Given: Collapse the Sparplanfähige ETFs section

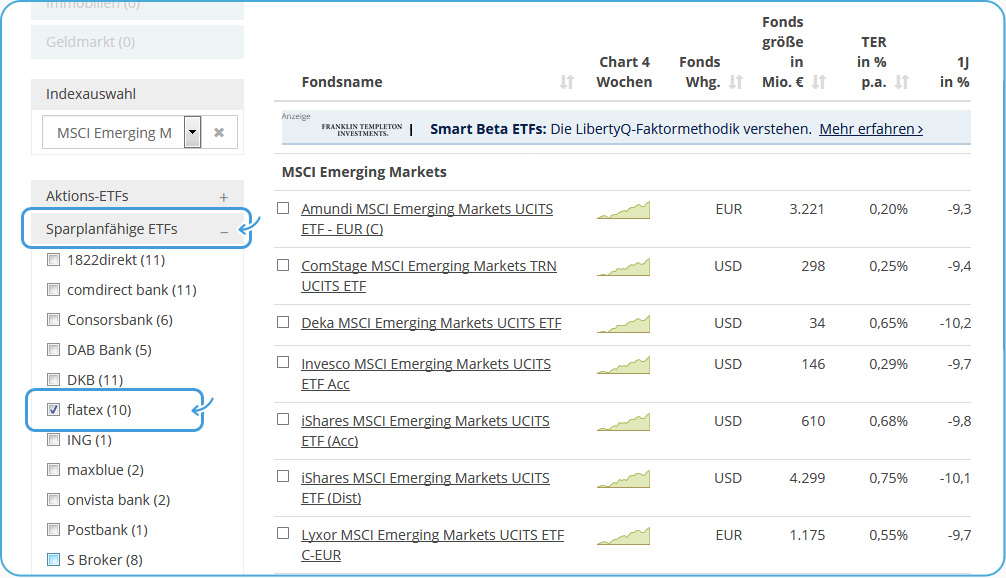Looking at the screenshot, I should tap(224, 231).
